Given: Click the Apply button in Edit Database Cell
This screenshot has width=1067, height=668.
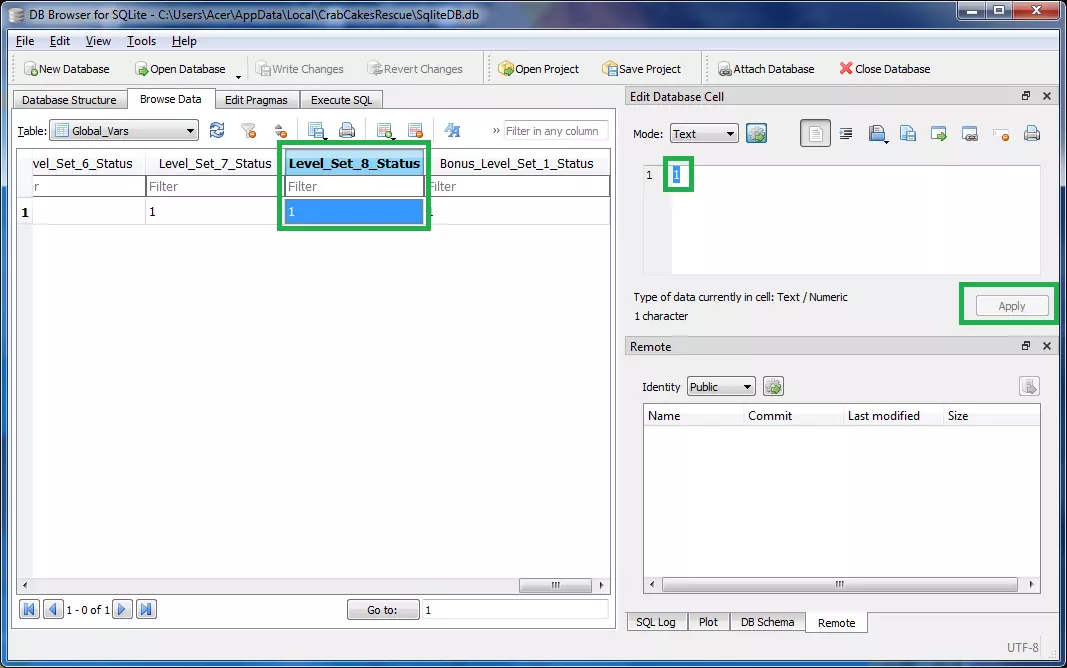Looking at the screenshot, I should pos(1011,306).
